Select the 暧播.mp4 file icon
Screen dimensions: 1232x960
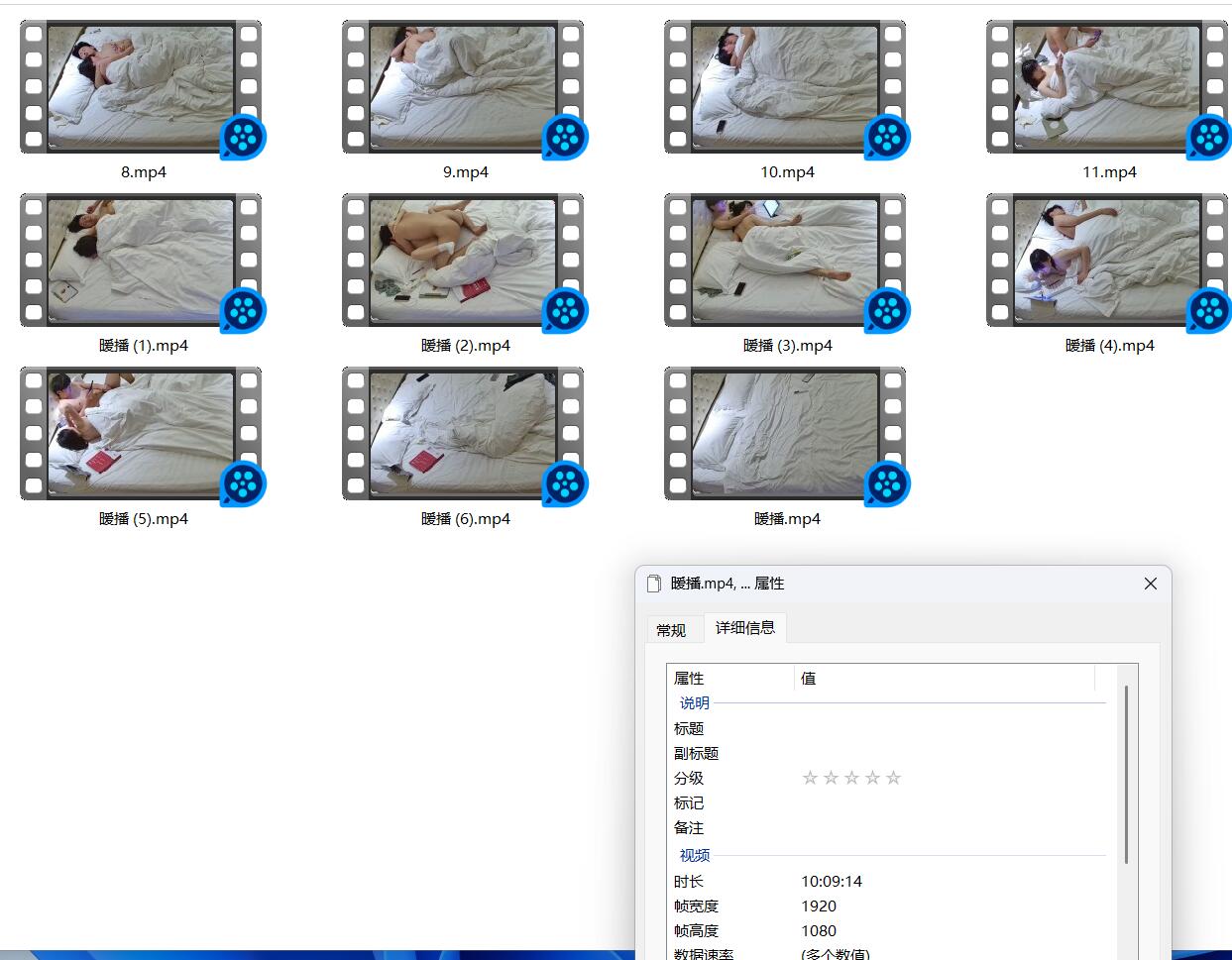point(785,435)
